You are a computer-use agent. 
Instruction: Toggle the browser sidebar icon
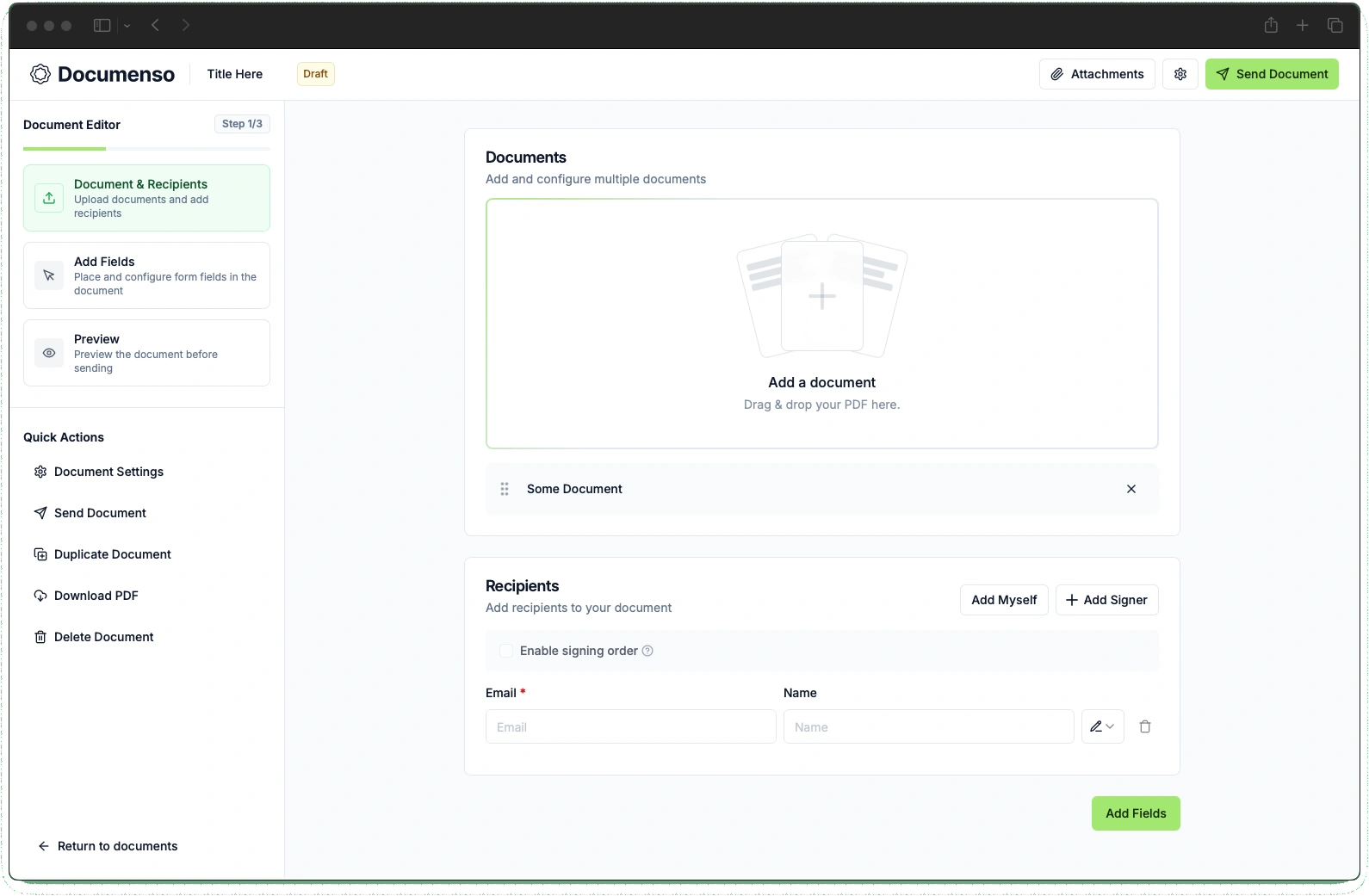click(x=102, y=26)
